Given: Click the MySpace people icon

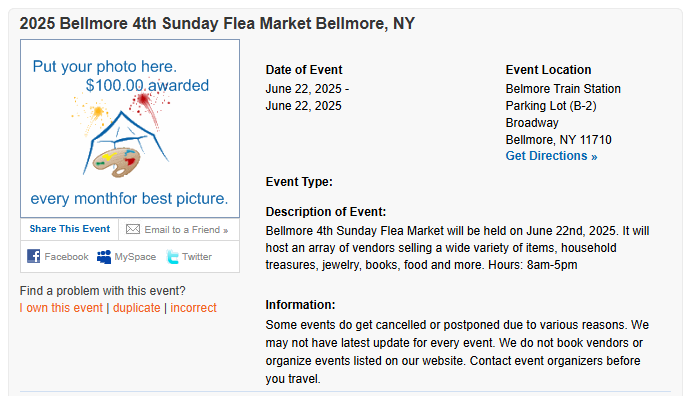Looking at the screenshot, I should pos(104,256).
